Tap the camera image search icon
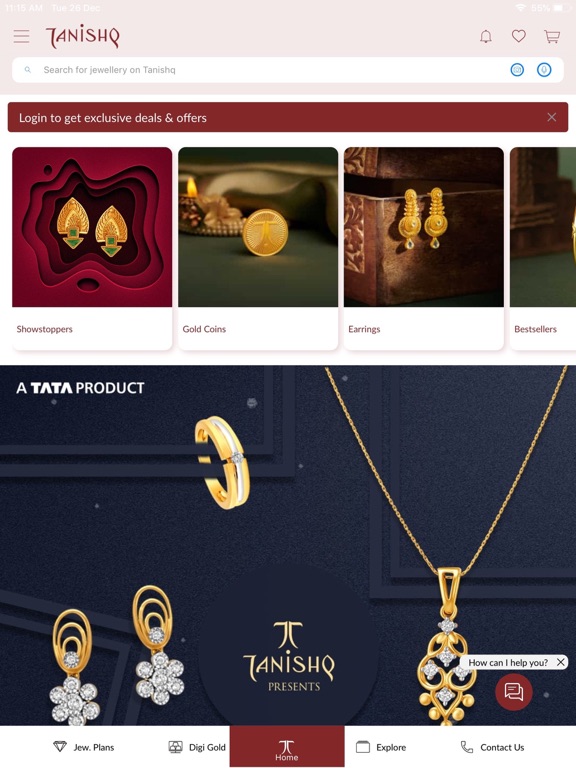Viewport: 576px width, 768px height. click(517, 70)
